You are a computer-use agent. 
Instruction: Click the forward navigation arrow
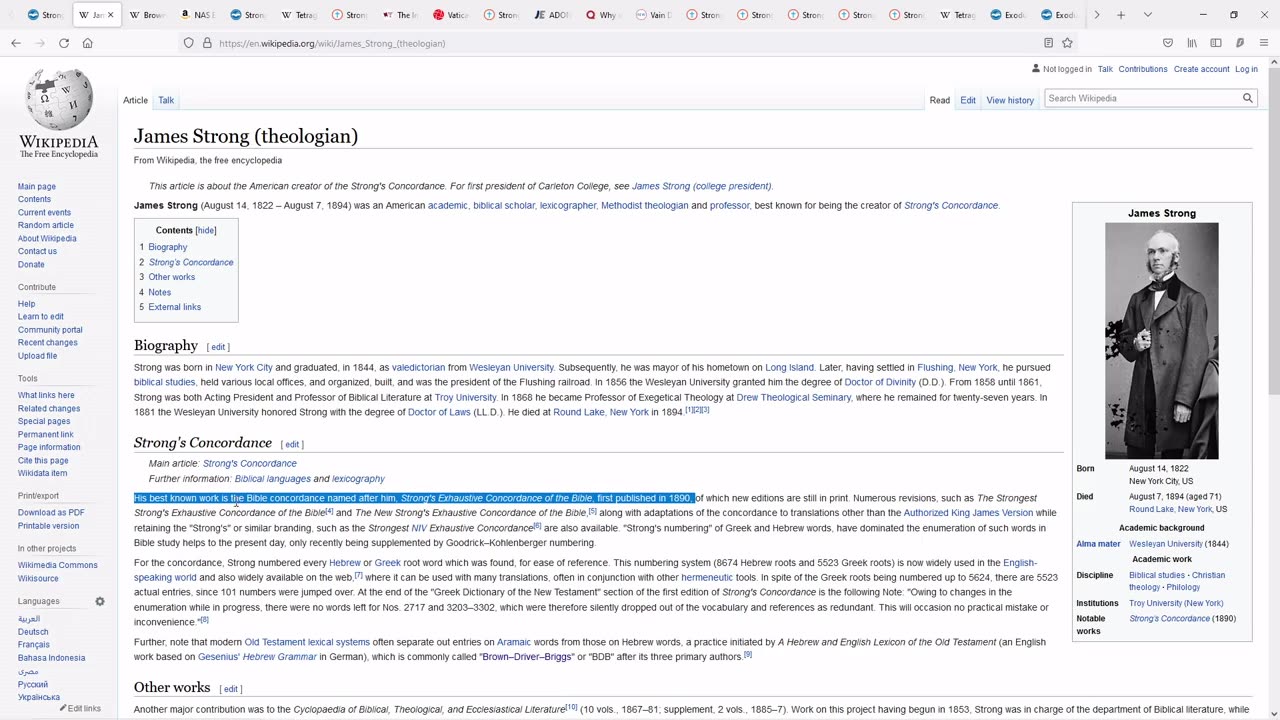pyautogui.click(x=40, y=43)
